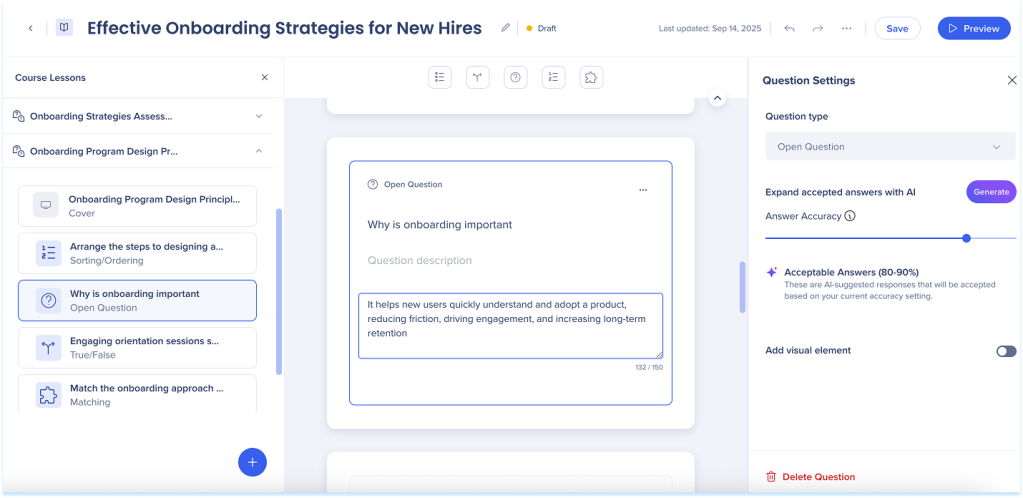
Task: Select the Arrange the steps Sorting/Ordering lesson
Action: (137, 253)
